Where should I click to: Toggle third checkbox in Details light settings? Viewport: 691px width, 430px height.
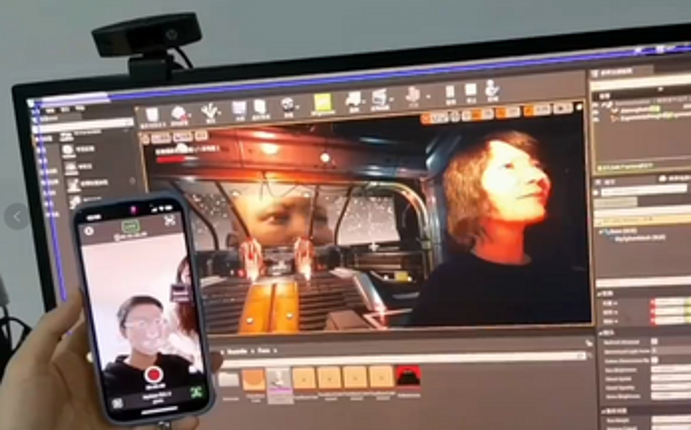tap(655, 360)
